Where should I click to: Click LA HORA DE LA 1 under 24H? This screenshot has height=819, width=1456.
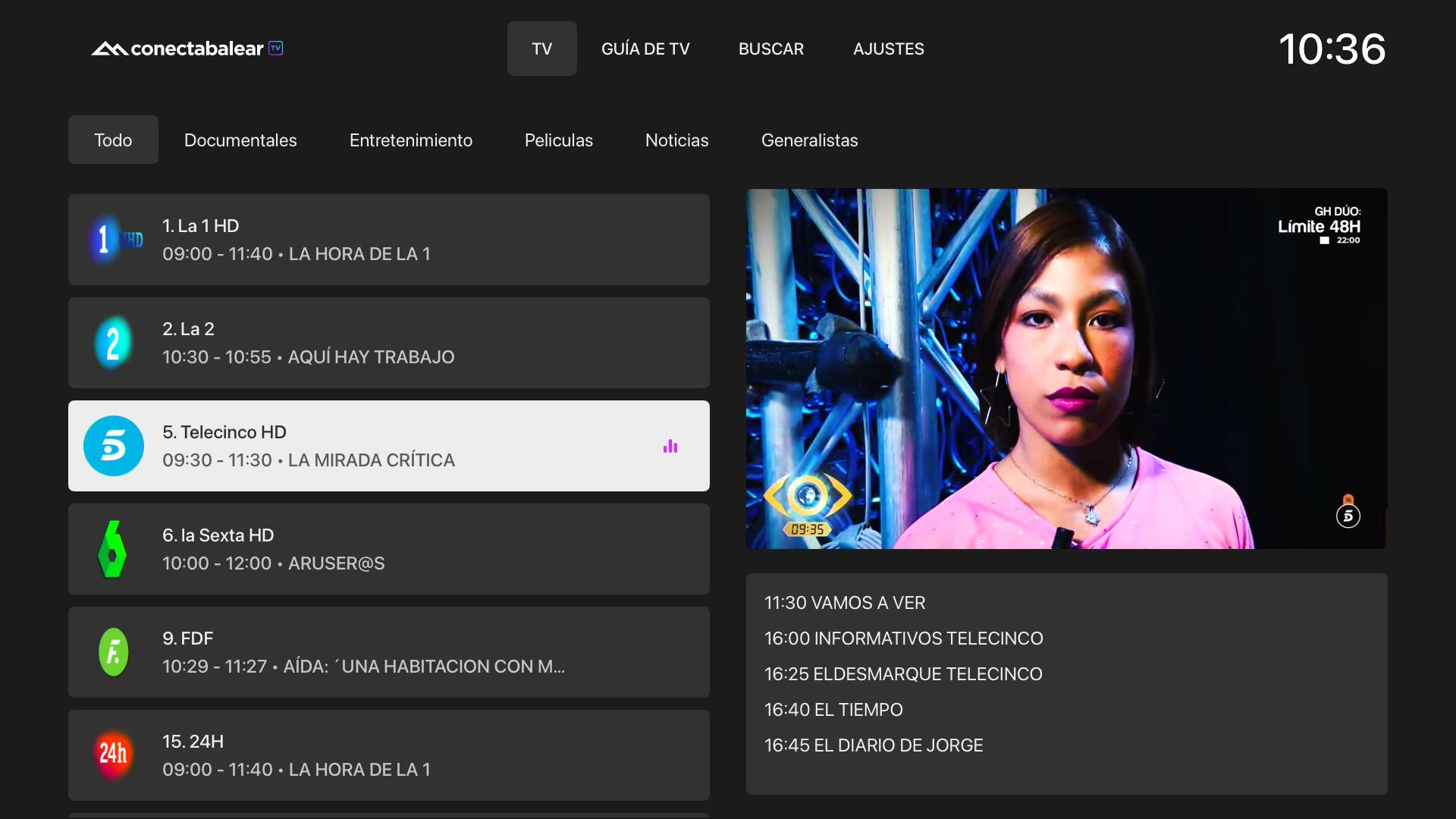(359, 770)
